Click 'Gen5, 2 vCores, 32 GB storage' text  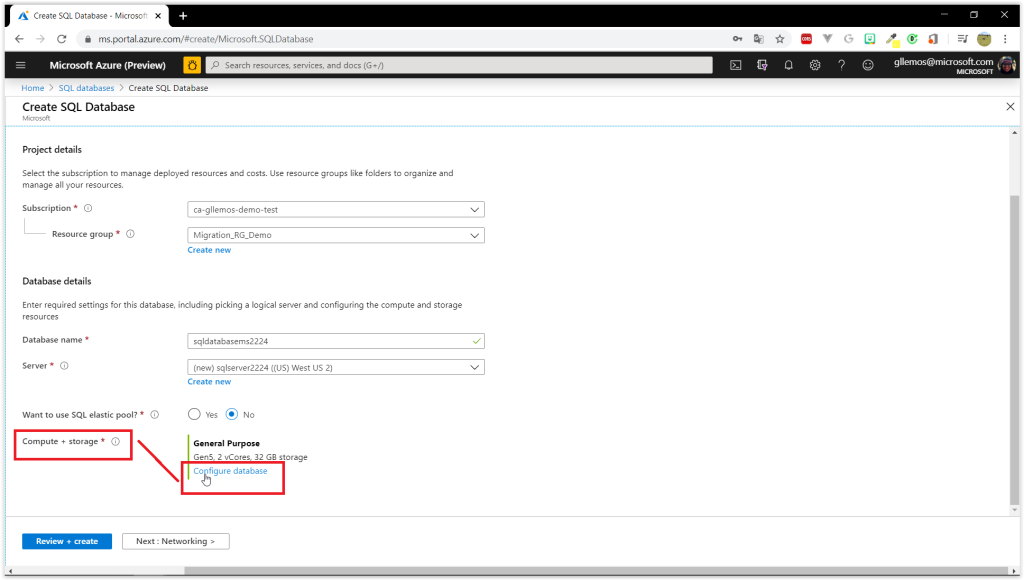[250, 457]
